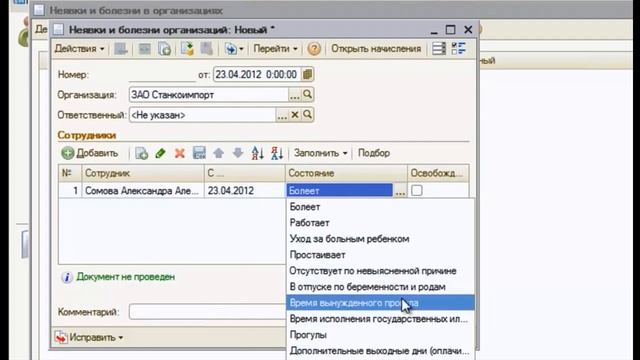Select Время вынужденного прогула option
This screenshot has width=640, height=360.
(380, 303)
